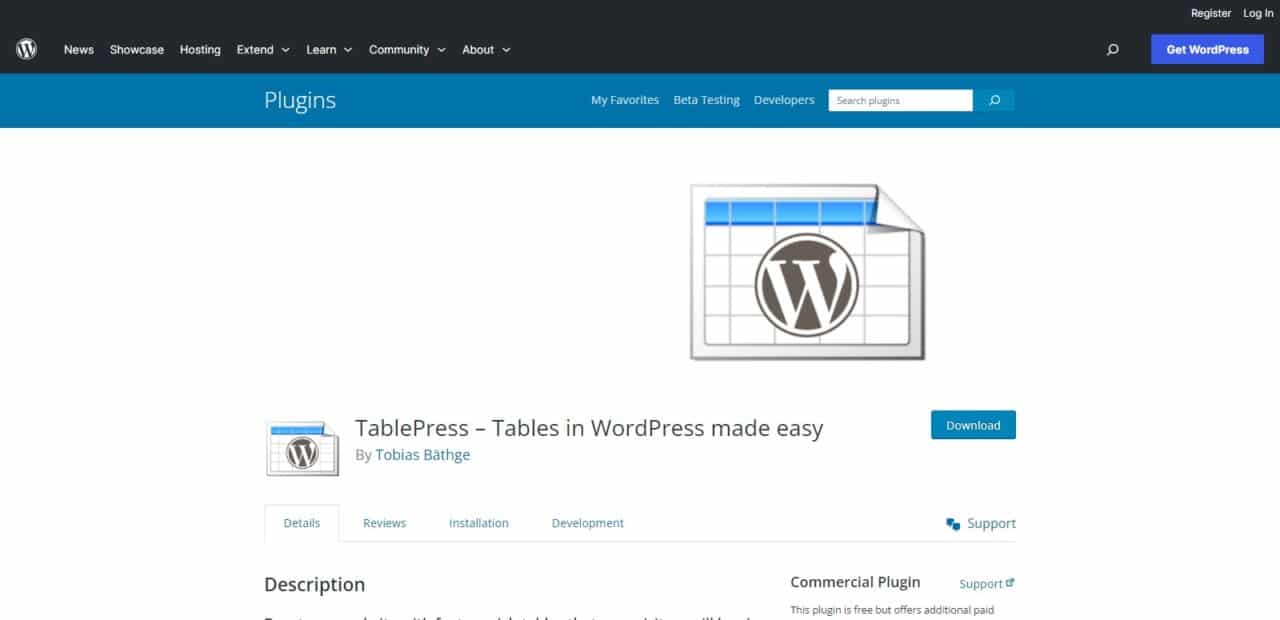The height and width of the screenshot is (620, 1280).
Task: Expand the Learn dropdown menu
Action: coord(329,49)
